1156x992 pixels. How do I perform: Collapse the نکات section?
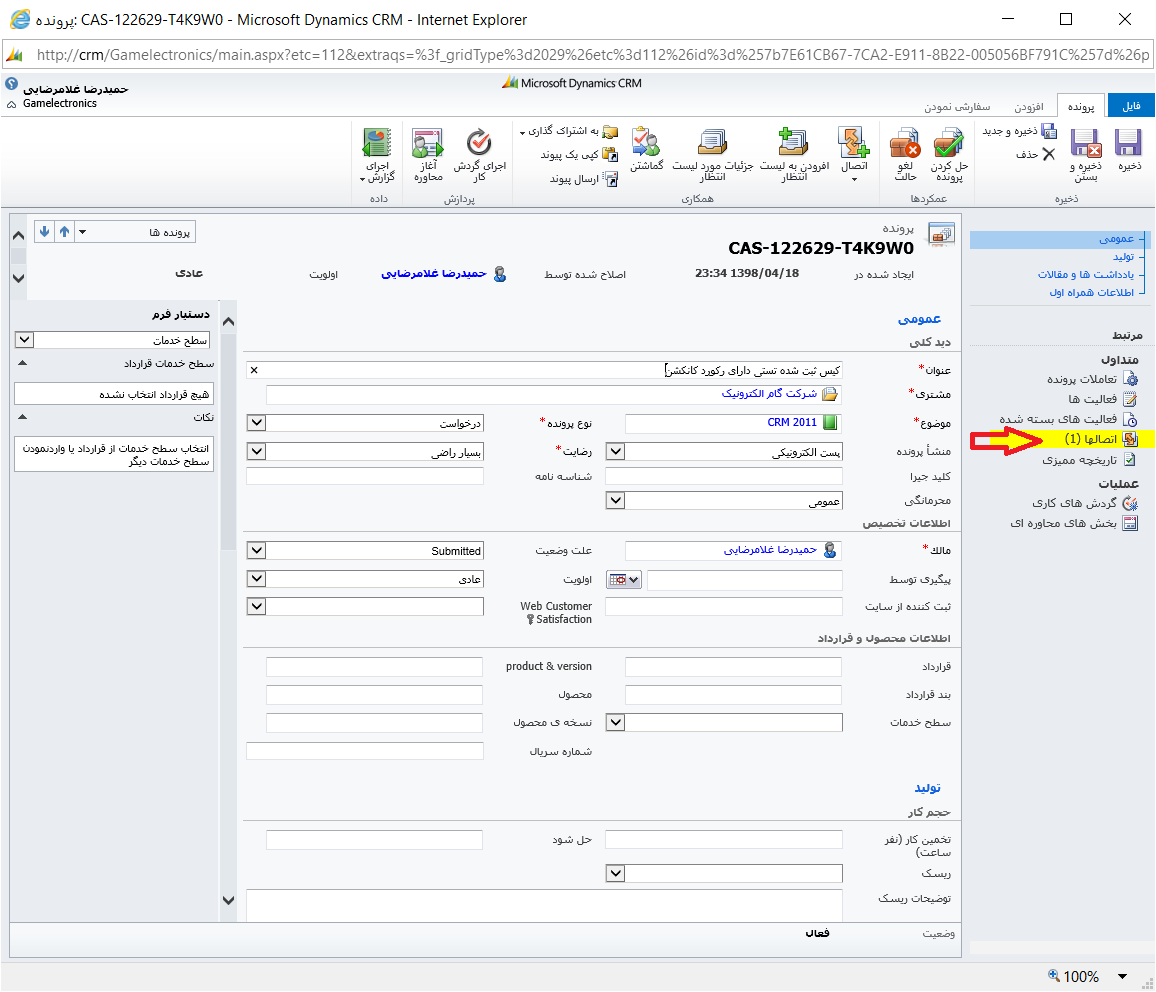pyautogui.click(x=22, y=417)
